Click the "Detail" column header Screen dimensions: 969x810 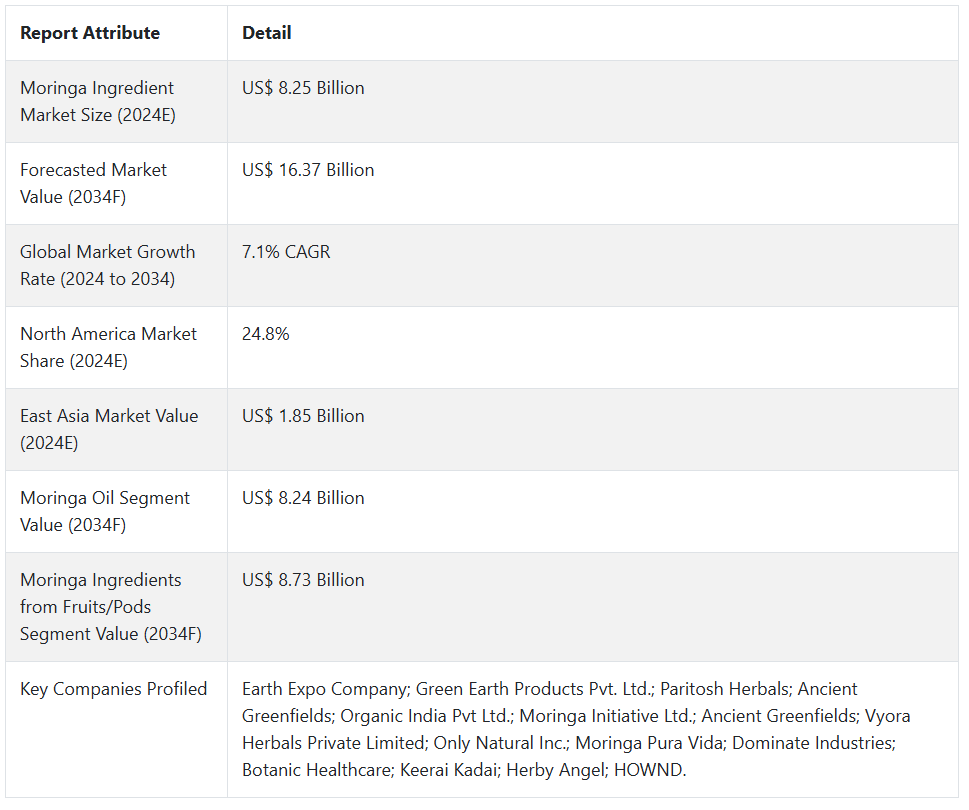(267, 33)
